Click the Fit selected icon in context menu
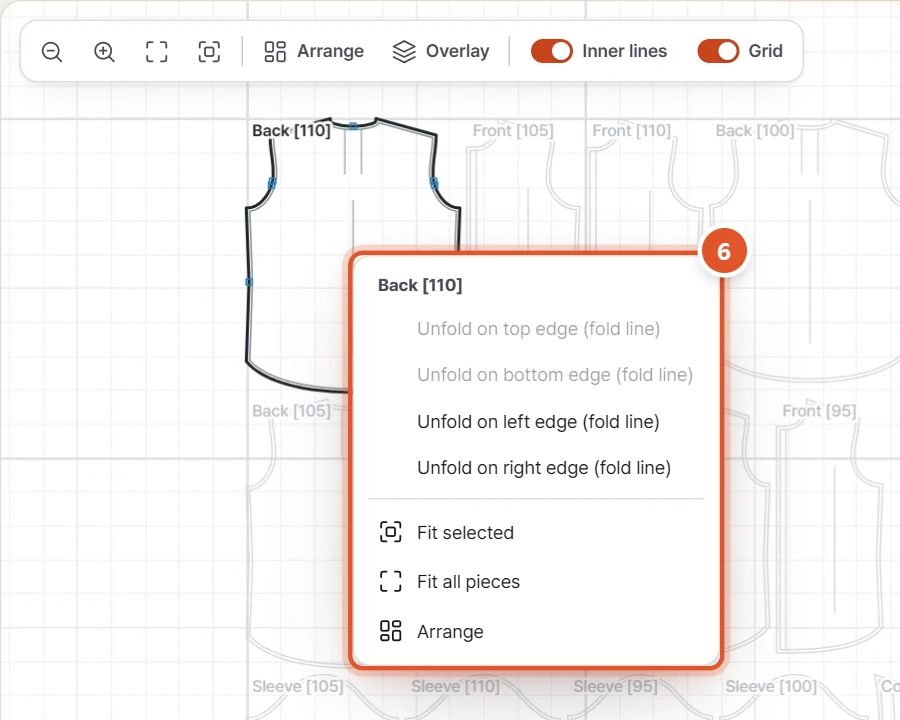The height and width of the screenshot is (720, 900). [390, 532]
